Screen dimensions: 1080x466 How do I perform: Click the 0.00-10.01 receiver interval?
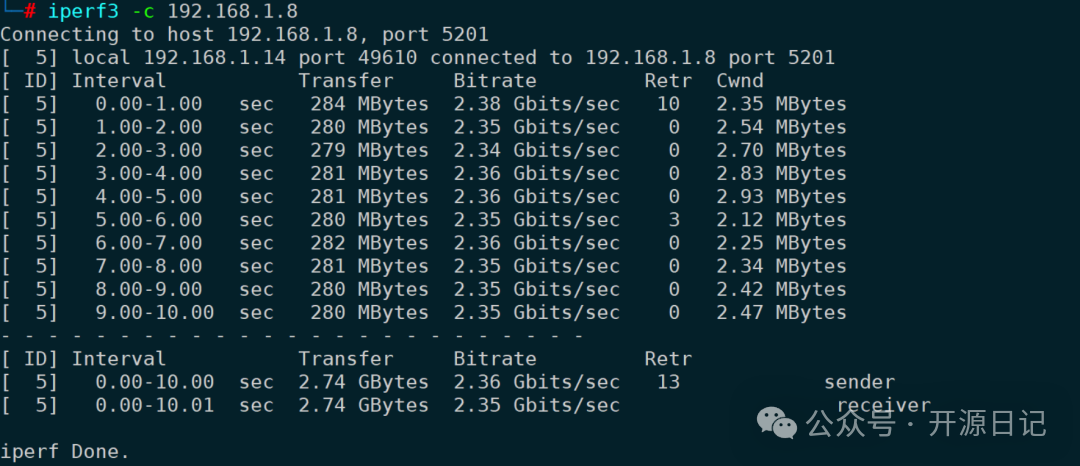155,405
